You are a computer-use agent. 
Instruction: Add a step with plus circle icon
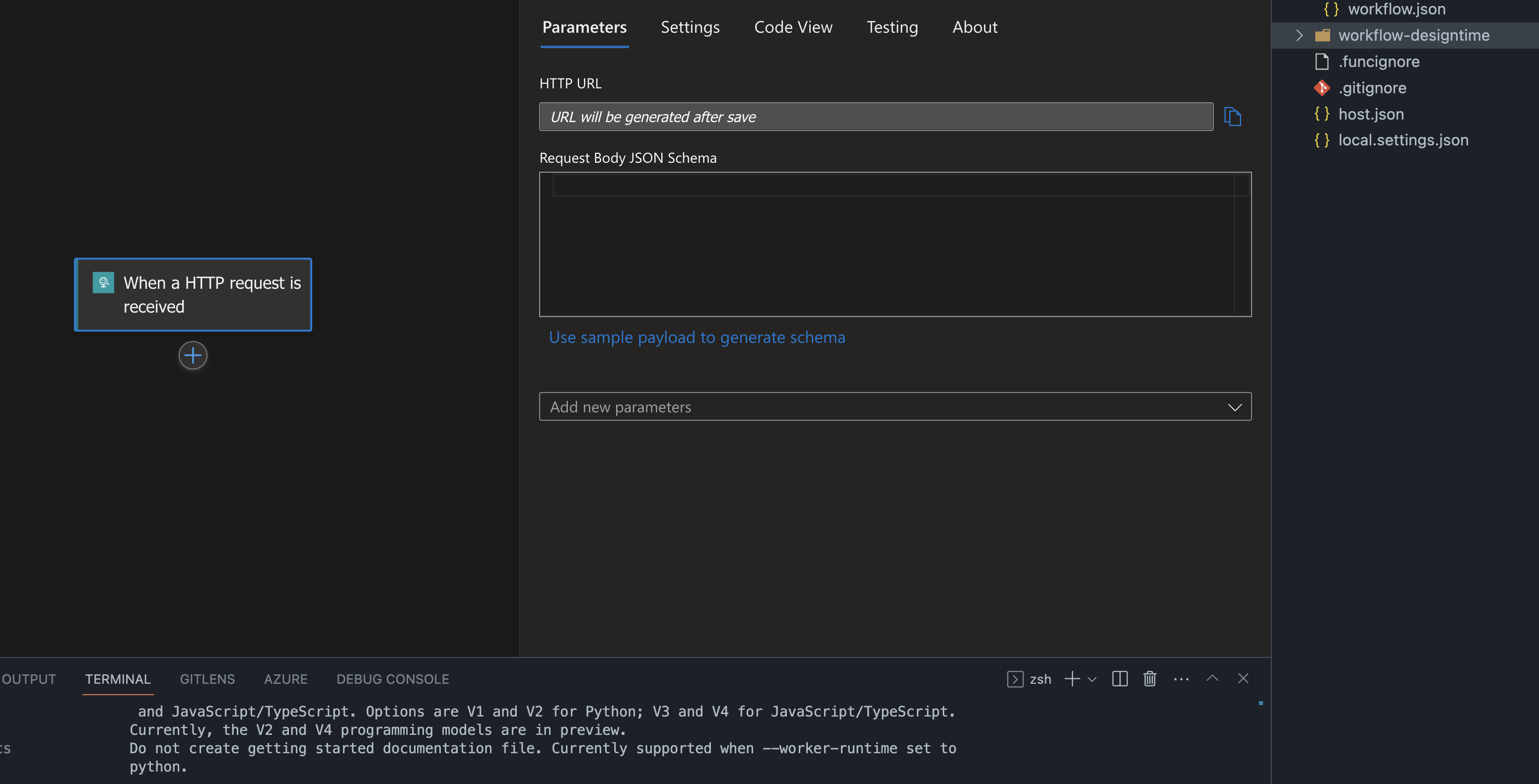pyautogui.click(x=193, y=356)
